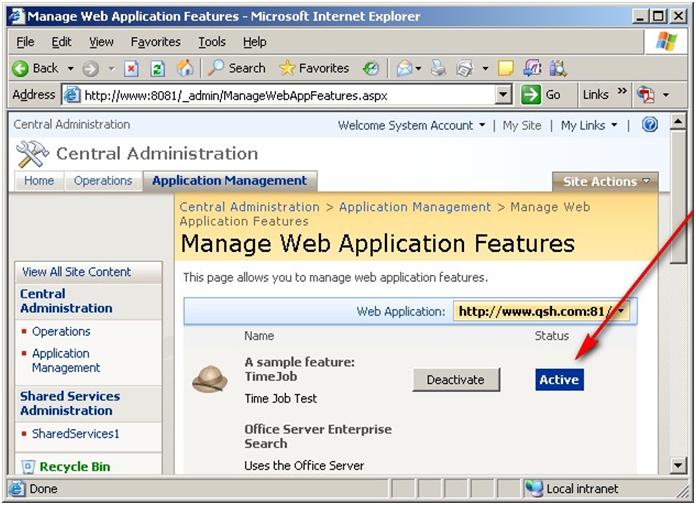Viewport: 696px width, 505px height.
Task: Click the binoculars toolbar icon
Action: (558, 68)
